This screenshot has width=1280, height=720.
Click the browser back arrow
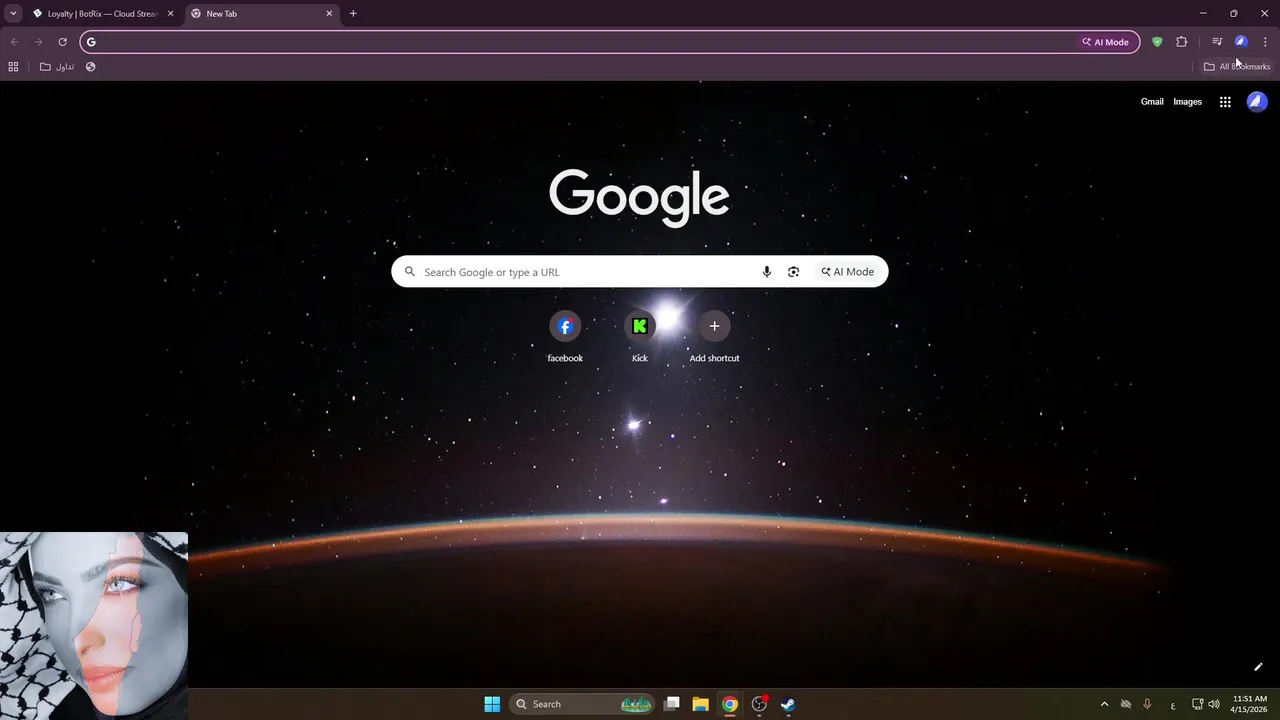coord(14,42)
